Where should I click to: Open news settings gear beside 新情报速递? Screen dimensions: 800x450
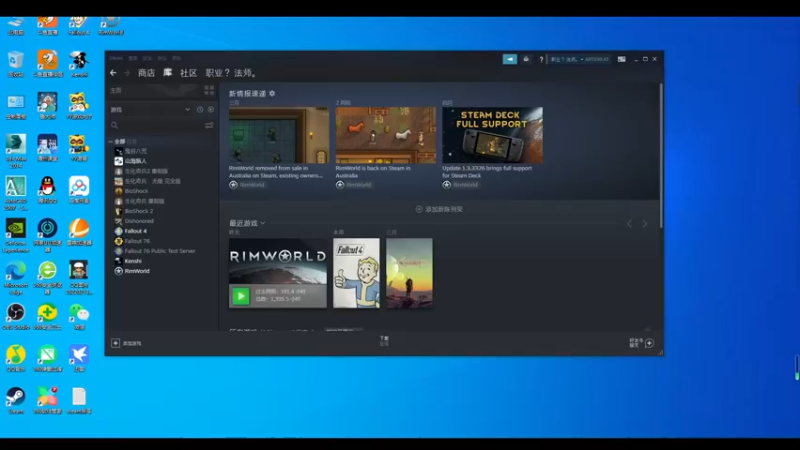click(272, 93)
